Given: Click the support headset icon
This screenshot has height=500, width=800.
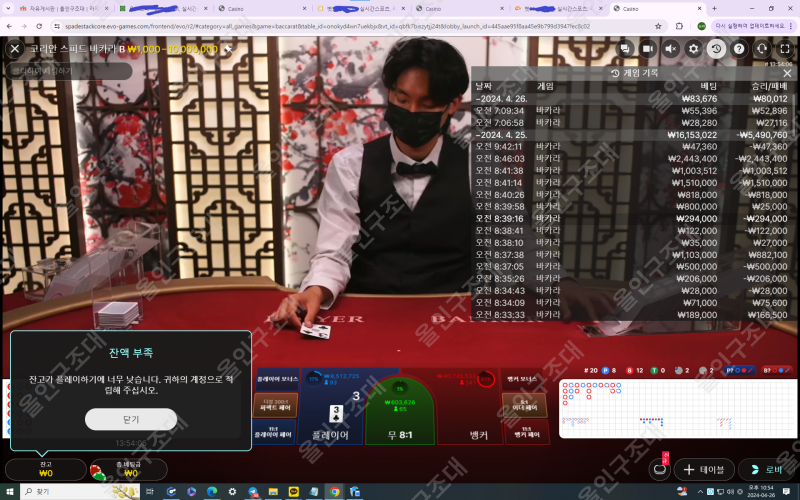Looking at the screenshot, I should tap(762, 48).
